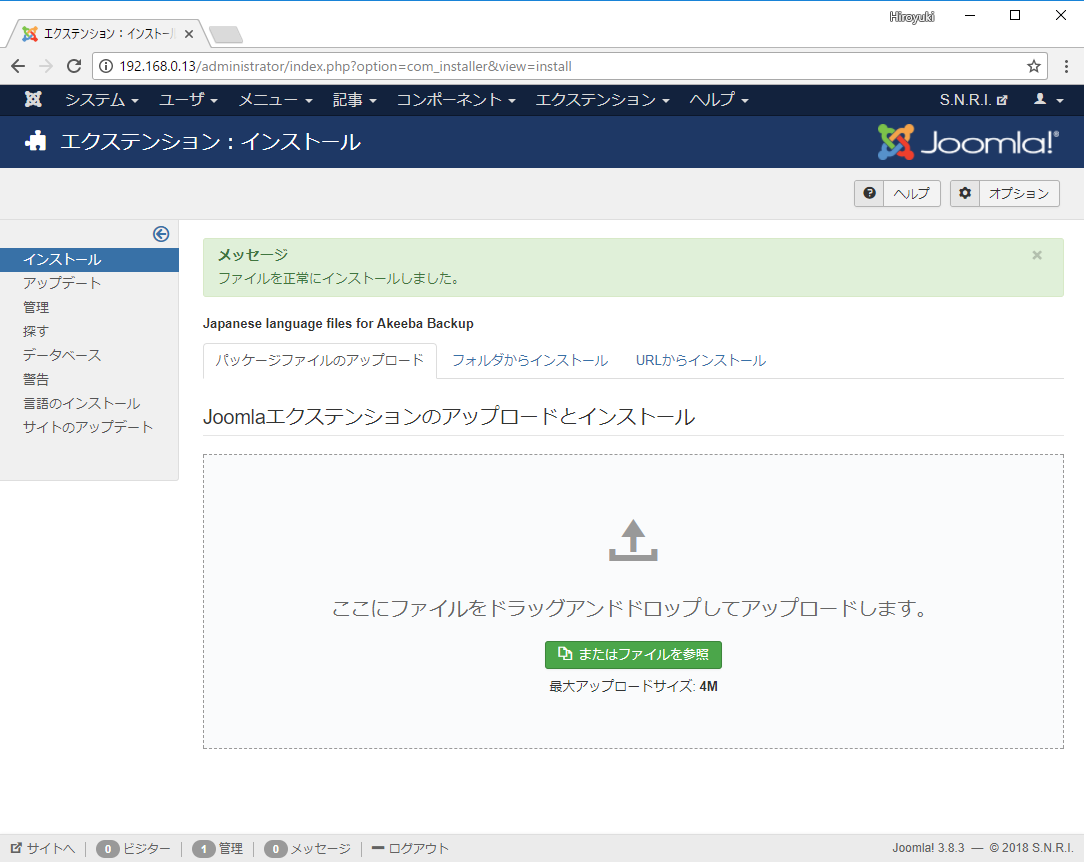Switch to フォルダからインストール tab
This screenshot has width=1084, height=862.
coord(530,360)
